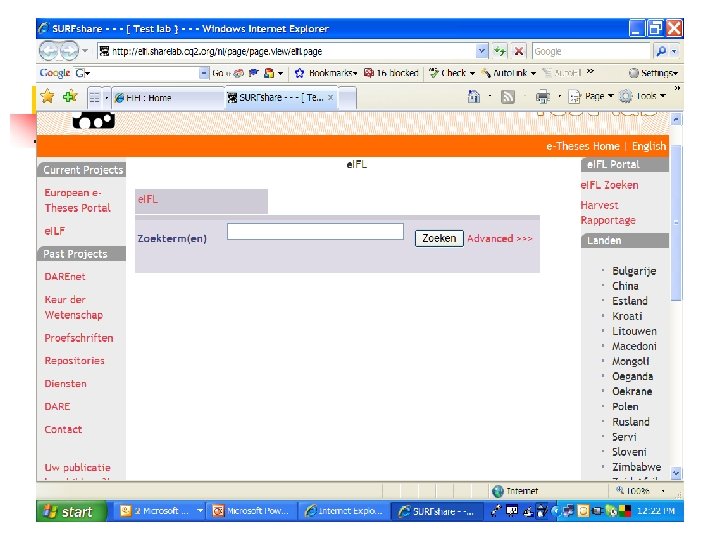The image size is (720, 540).
Task: Click the Print icon in command bar
Action: [543, 96]
